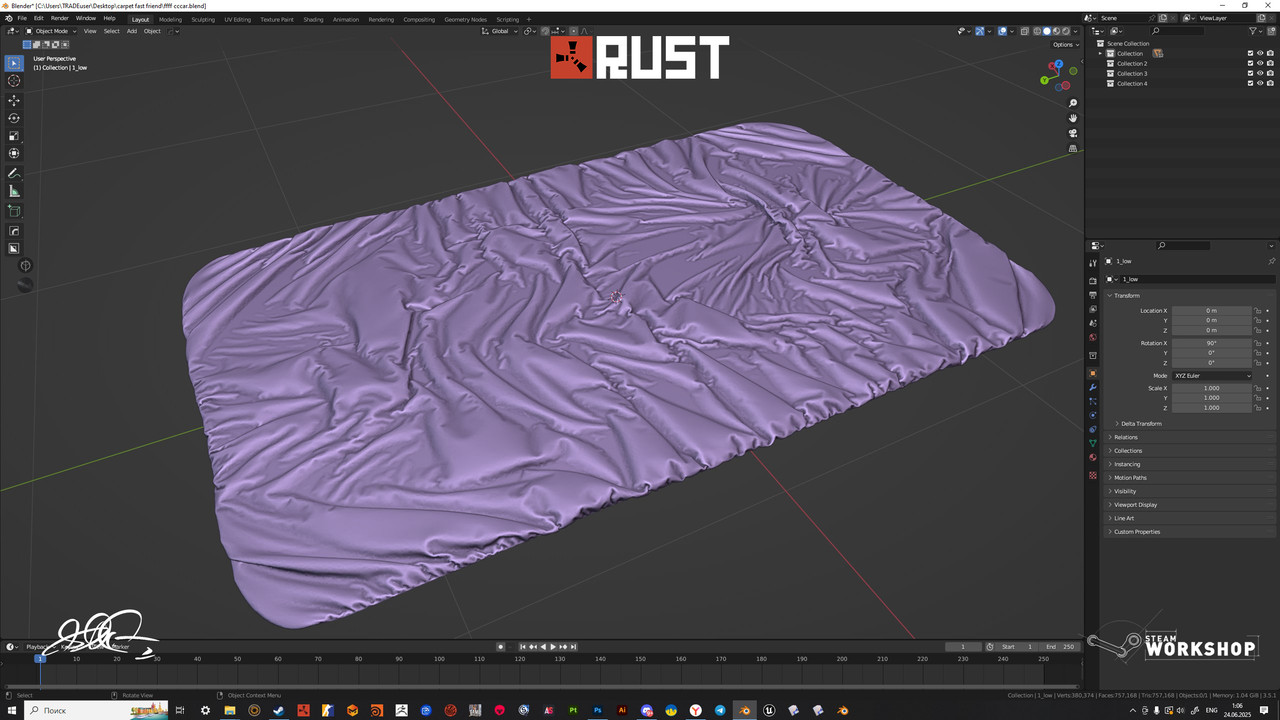1280x720 pixels.
Task: Open the File menu
Action: [x=21, y=18]
